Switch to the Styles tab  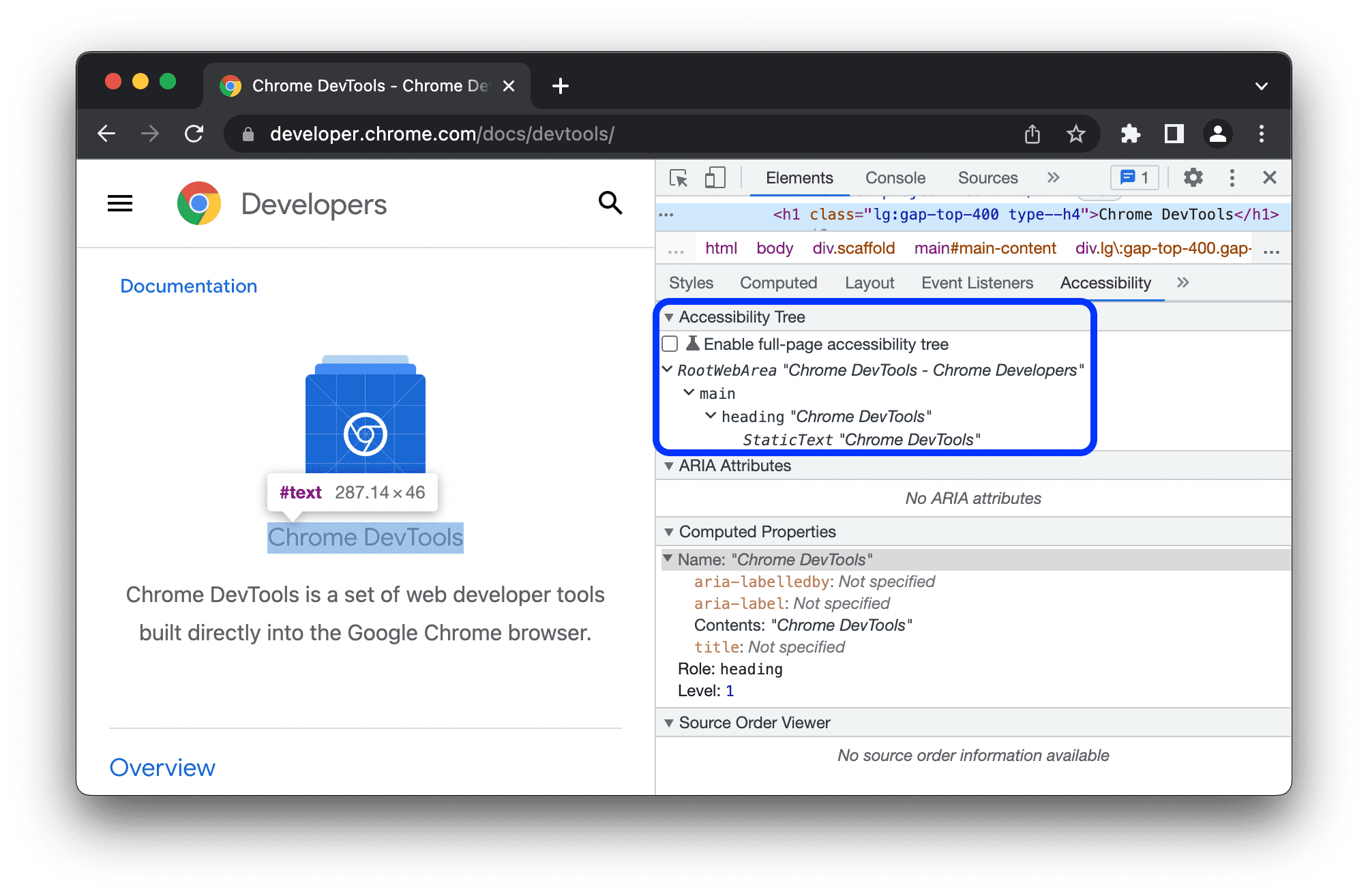[x=694, y=282]
